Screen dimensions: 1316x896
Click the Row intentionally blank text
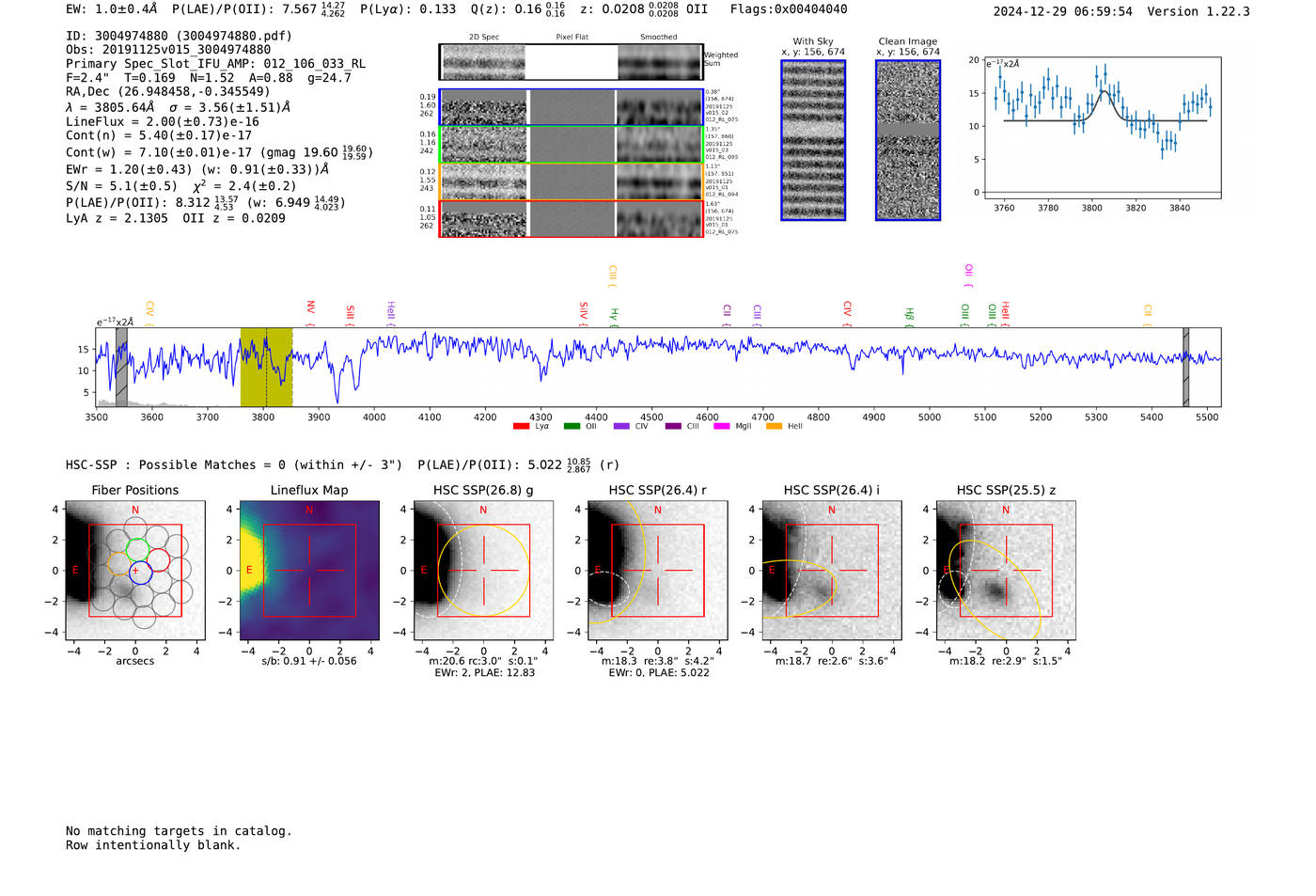click(x=153, y=845)
